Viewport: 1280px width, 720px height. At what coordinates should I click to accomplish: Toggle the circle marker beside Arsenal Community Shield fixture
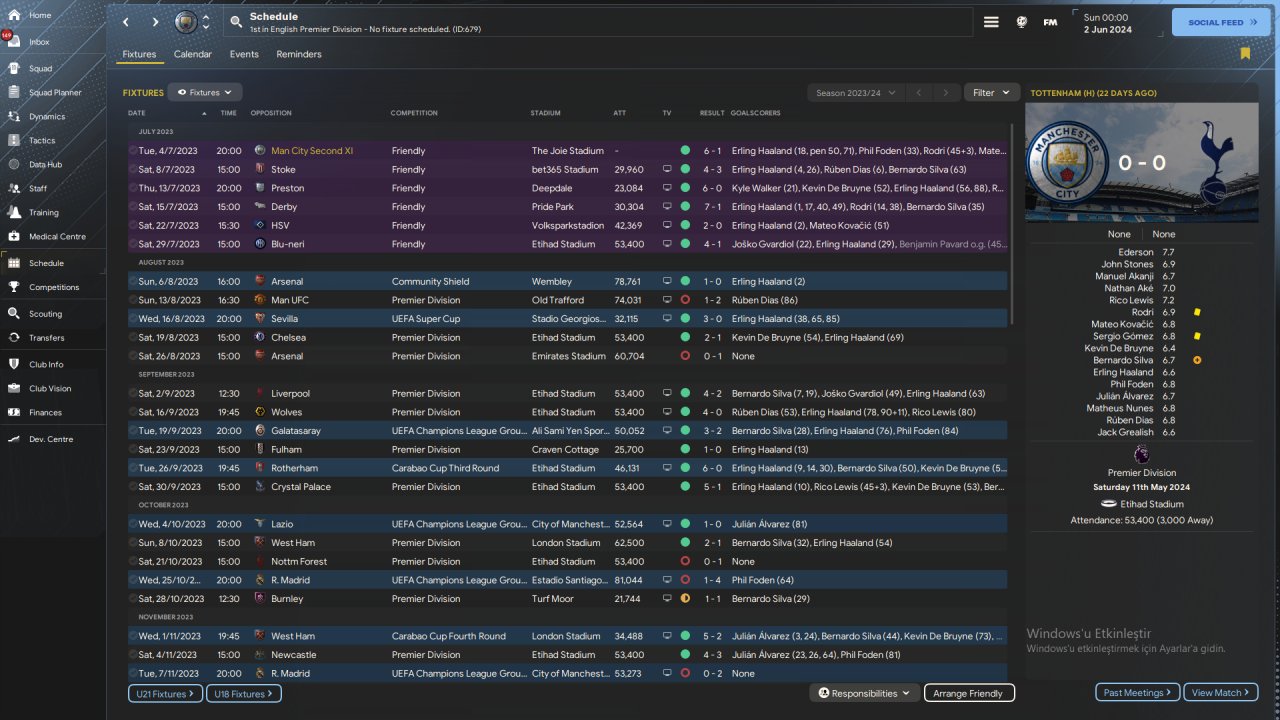pyautogui.click(x=133, y=282)
